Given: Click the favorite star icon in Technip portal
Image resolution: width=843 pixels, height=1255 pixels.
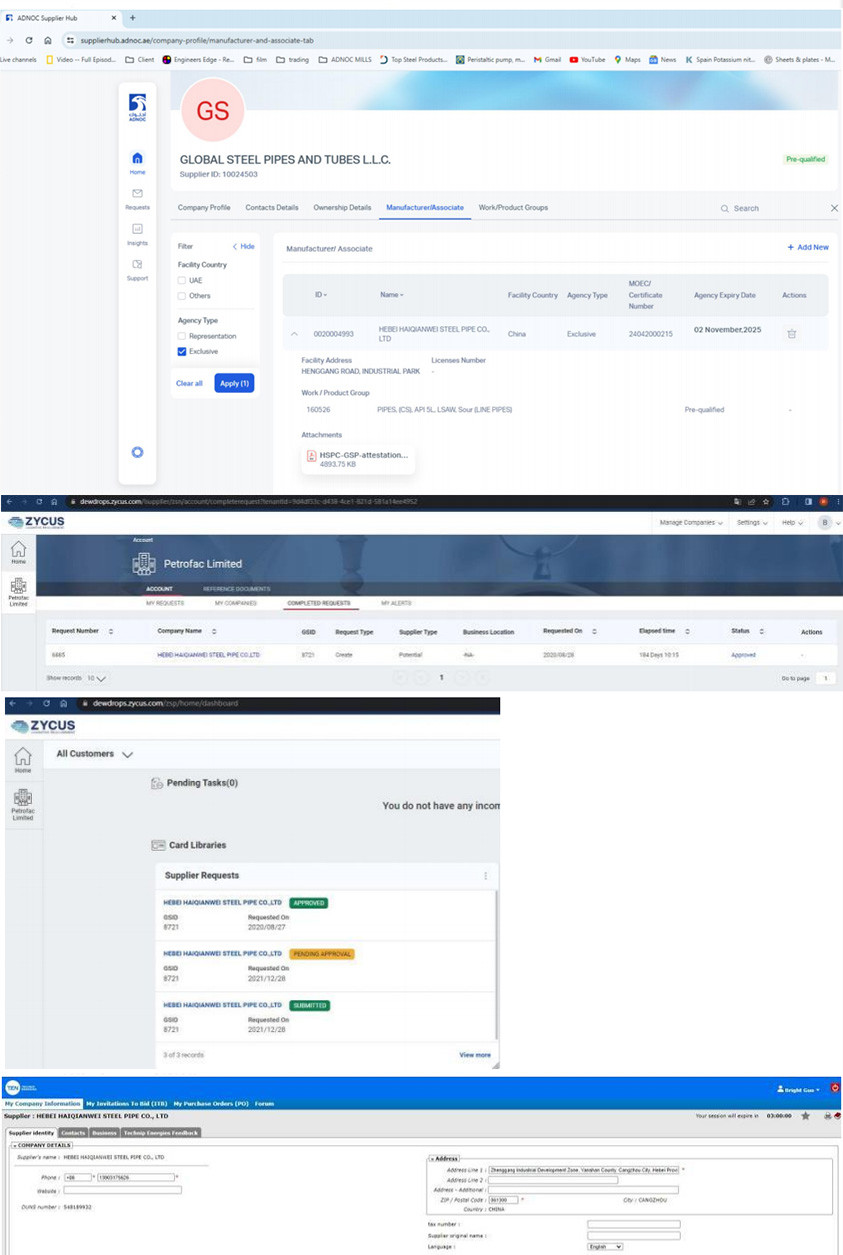Looking at the screenshot, I should tap(805, 1115).
